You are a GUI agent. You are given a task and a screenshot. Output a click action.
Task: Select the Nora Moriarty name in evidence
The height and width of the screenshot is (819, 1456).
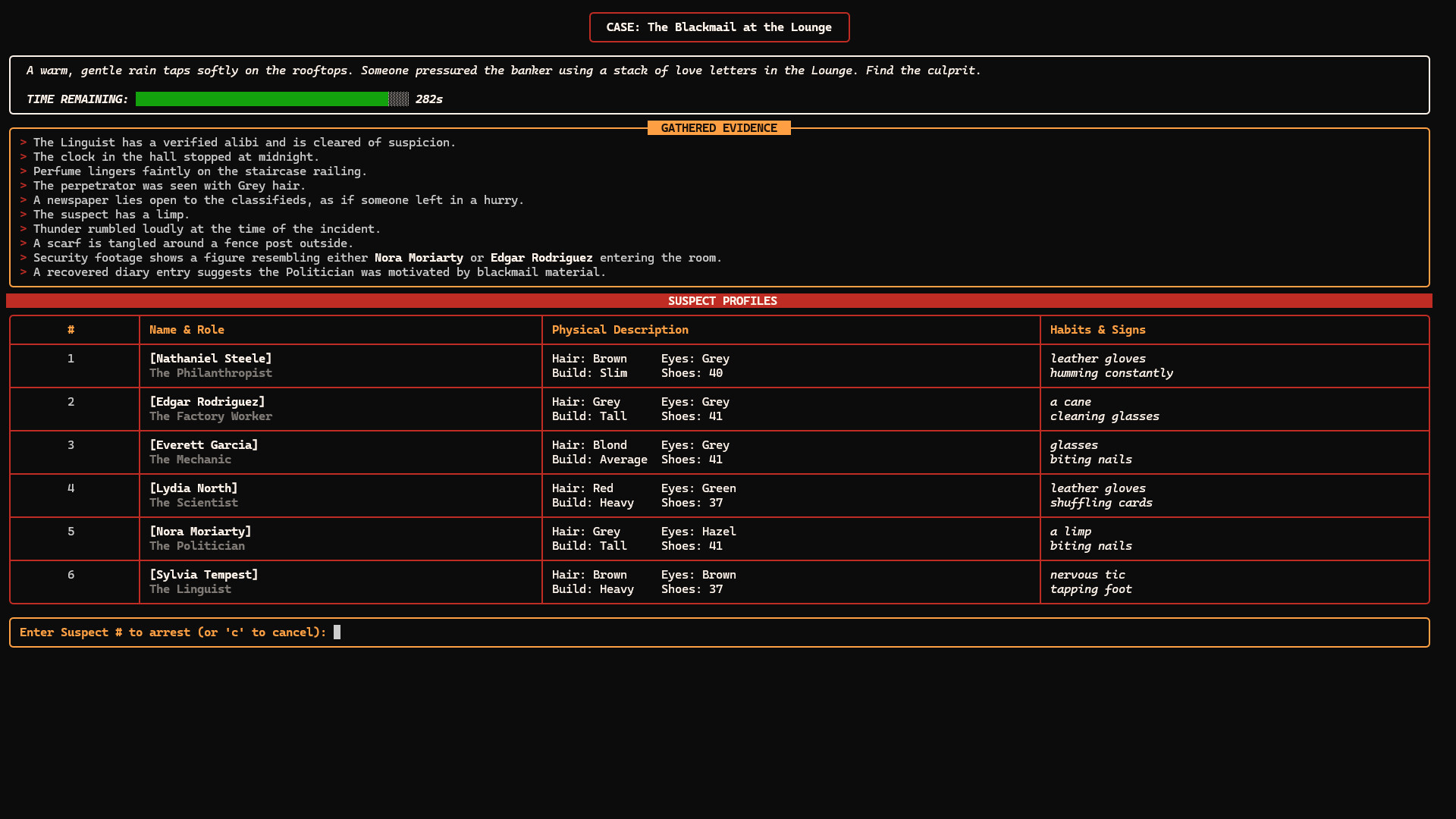(x=419, y=257)
